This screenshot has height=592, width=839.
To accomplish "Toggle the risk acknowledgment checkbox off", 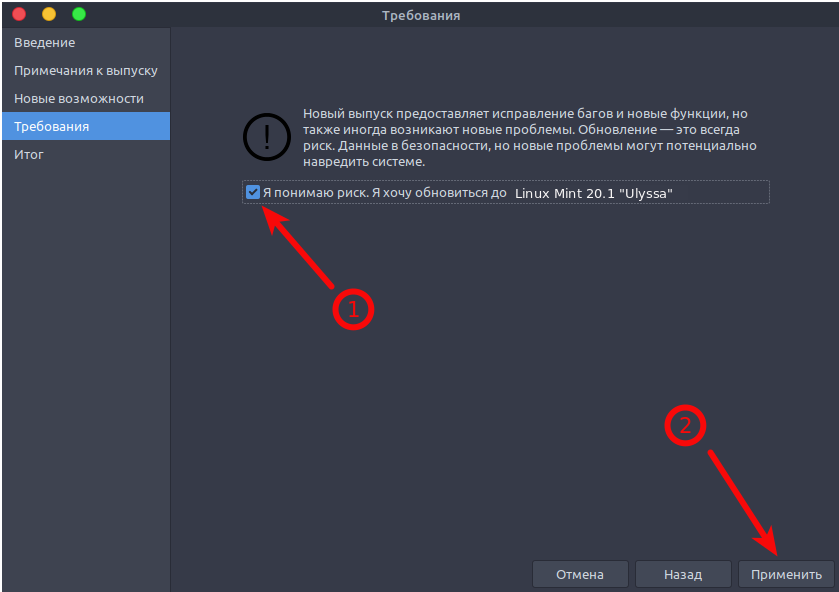I will [251, 192].
